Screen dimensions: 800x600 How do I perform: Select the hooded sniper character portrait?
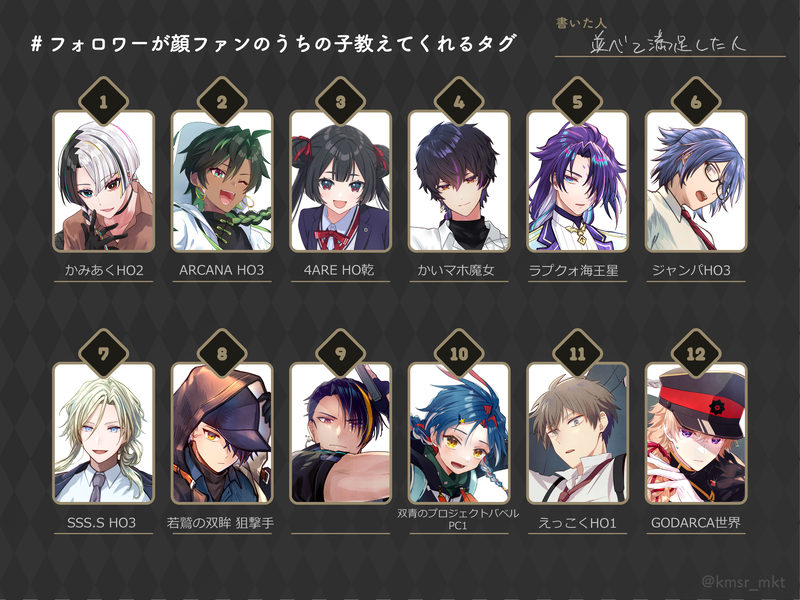pyautogui.click(x=222, y=433)
